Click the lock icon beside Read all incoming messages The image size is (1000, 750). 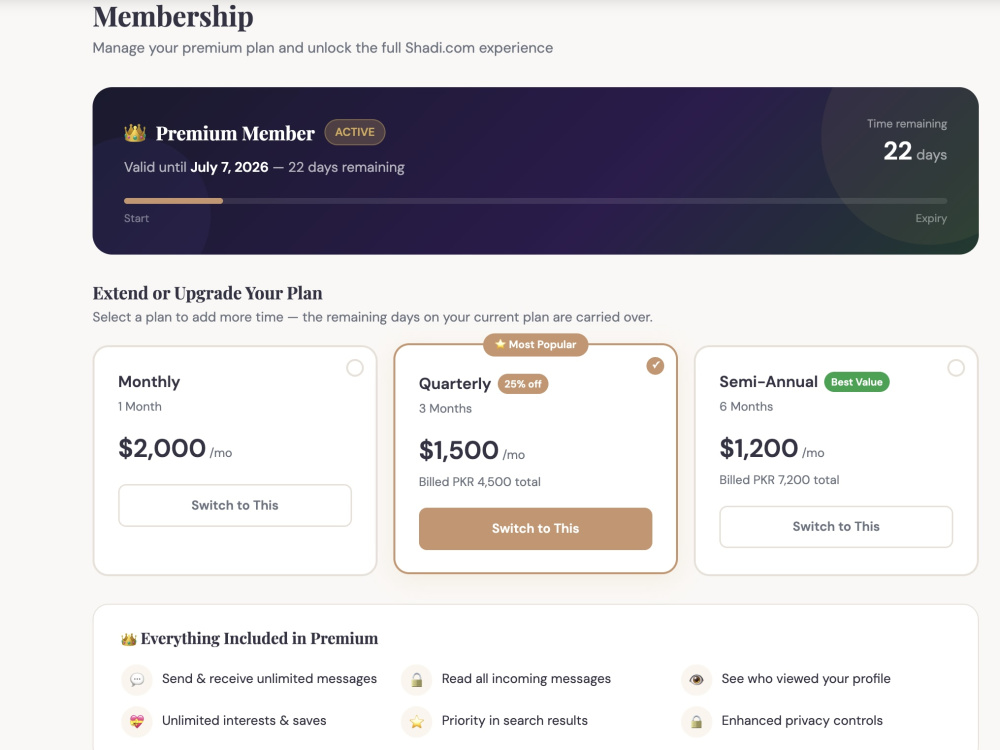point(416,679)
